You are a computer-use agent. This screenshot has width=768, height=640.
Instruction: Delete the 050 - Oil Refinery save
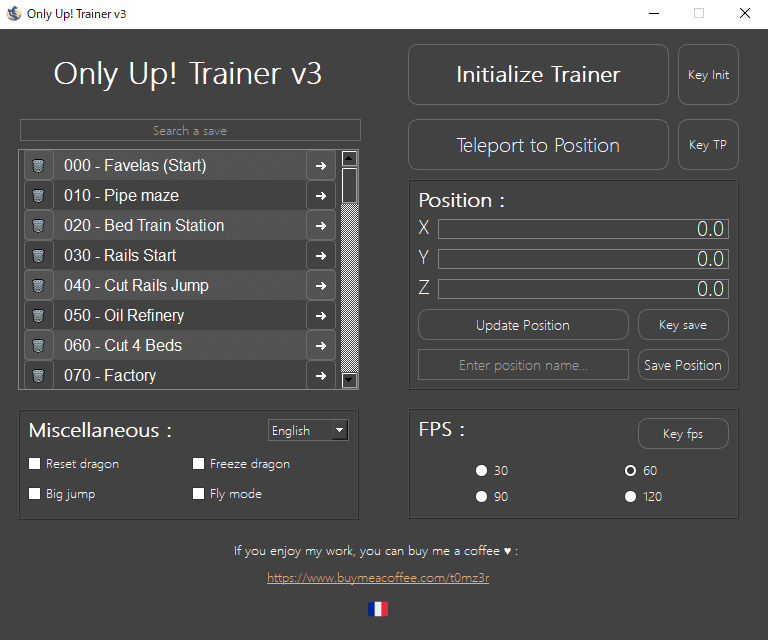tap(38, 315)
